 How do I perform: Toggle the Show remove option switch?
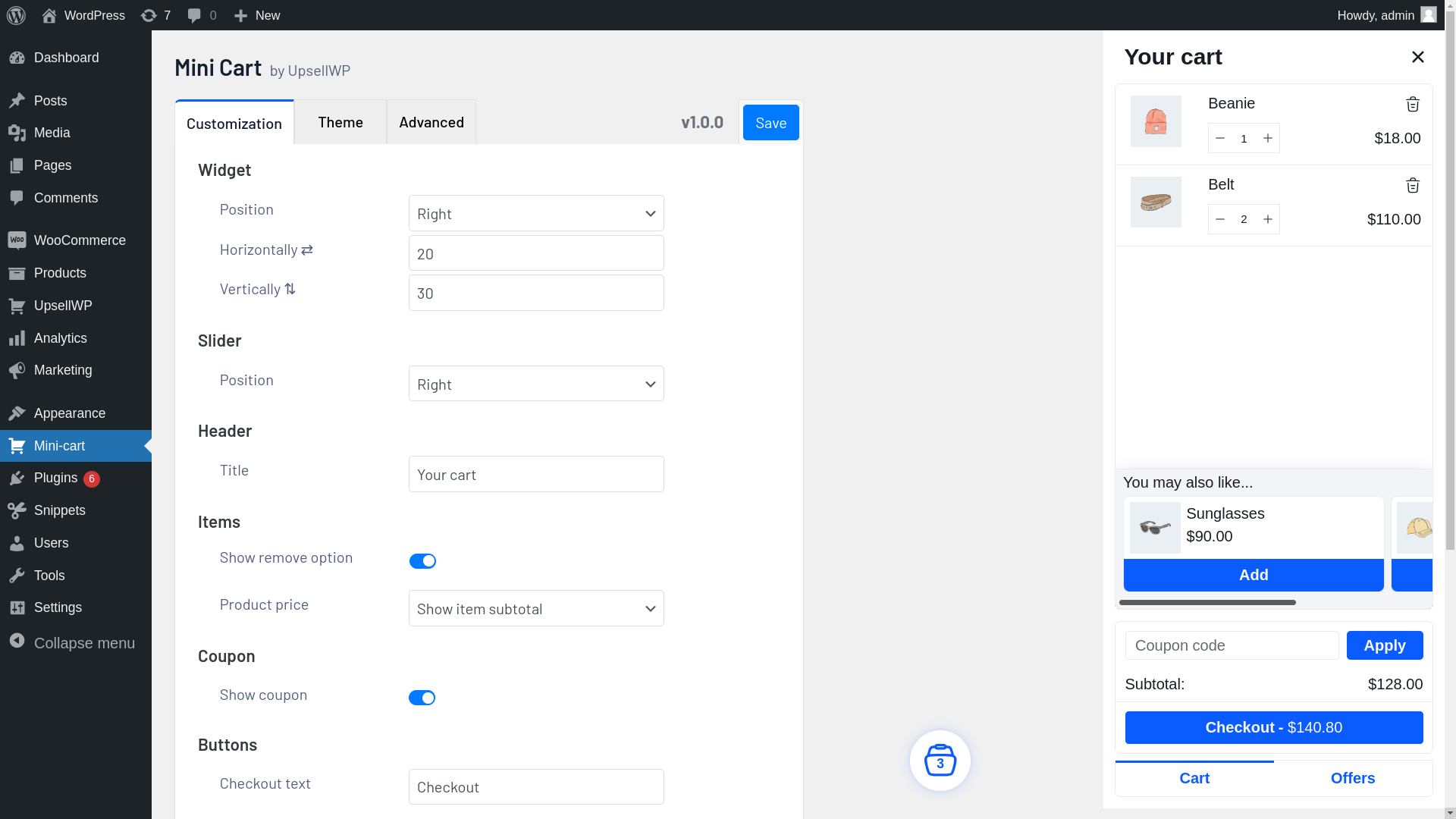[422, 561]
